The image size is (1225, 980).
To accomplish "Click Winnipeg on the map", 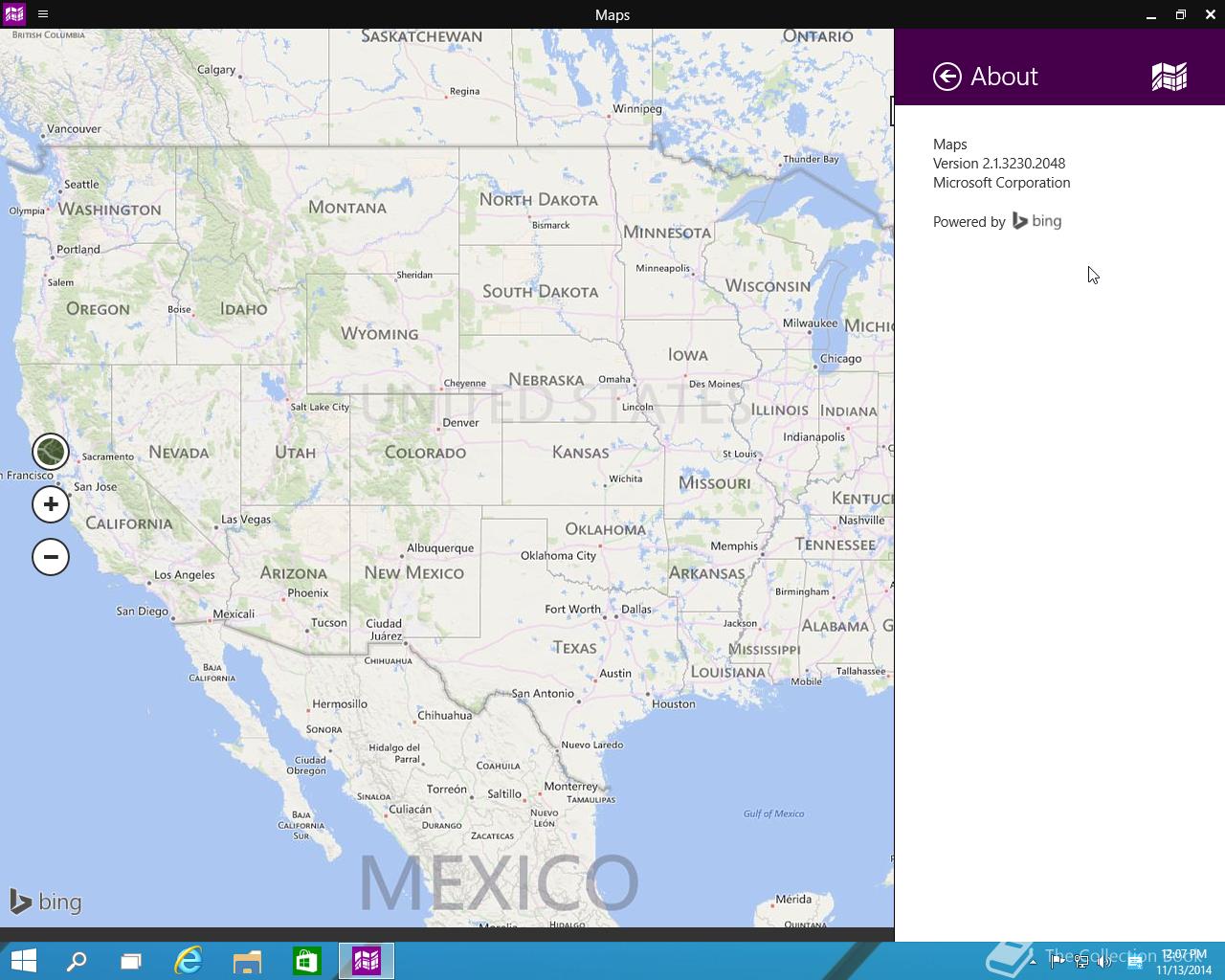I will (637, 108).
